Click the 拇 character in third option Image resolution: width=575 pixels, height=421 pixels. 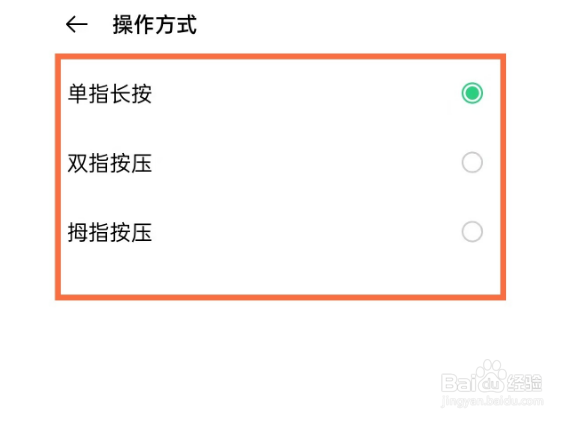point(78,232)
